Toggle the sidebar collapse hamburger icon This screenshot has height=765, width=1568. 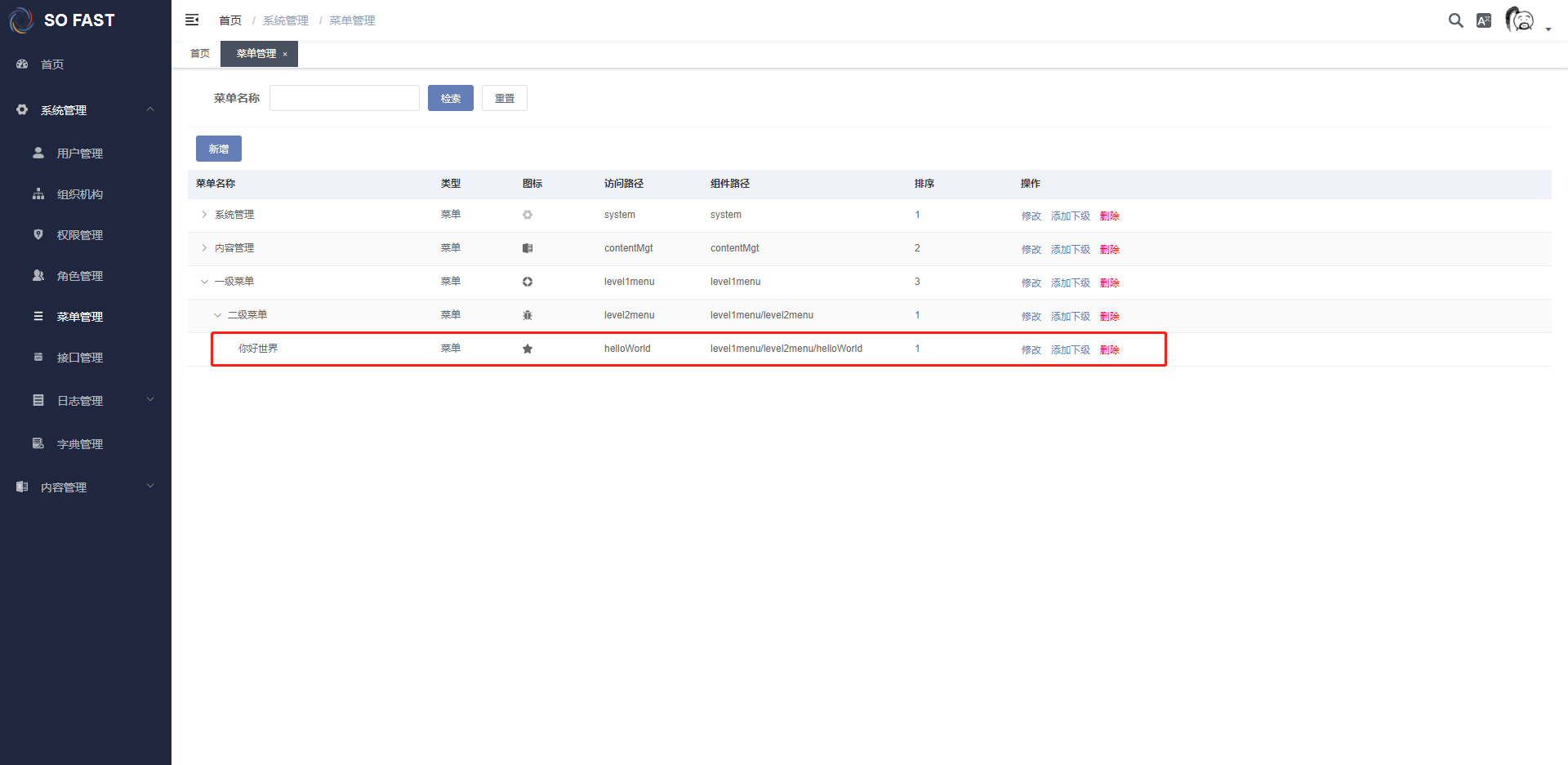point(192,20)
